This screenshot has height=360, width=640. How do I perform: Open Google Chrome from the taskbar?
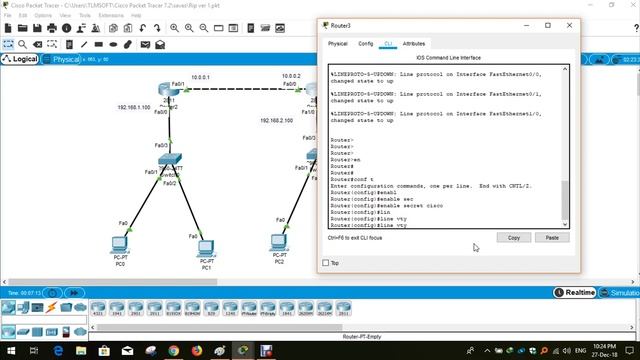pos(174,351)
